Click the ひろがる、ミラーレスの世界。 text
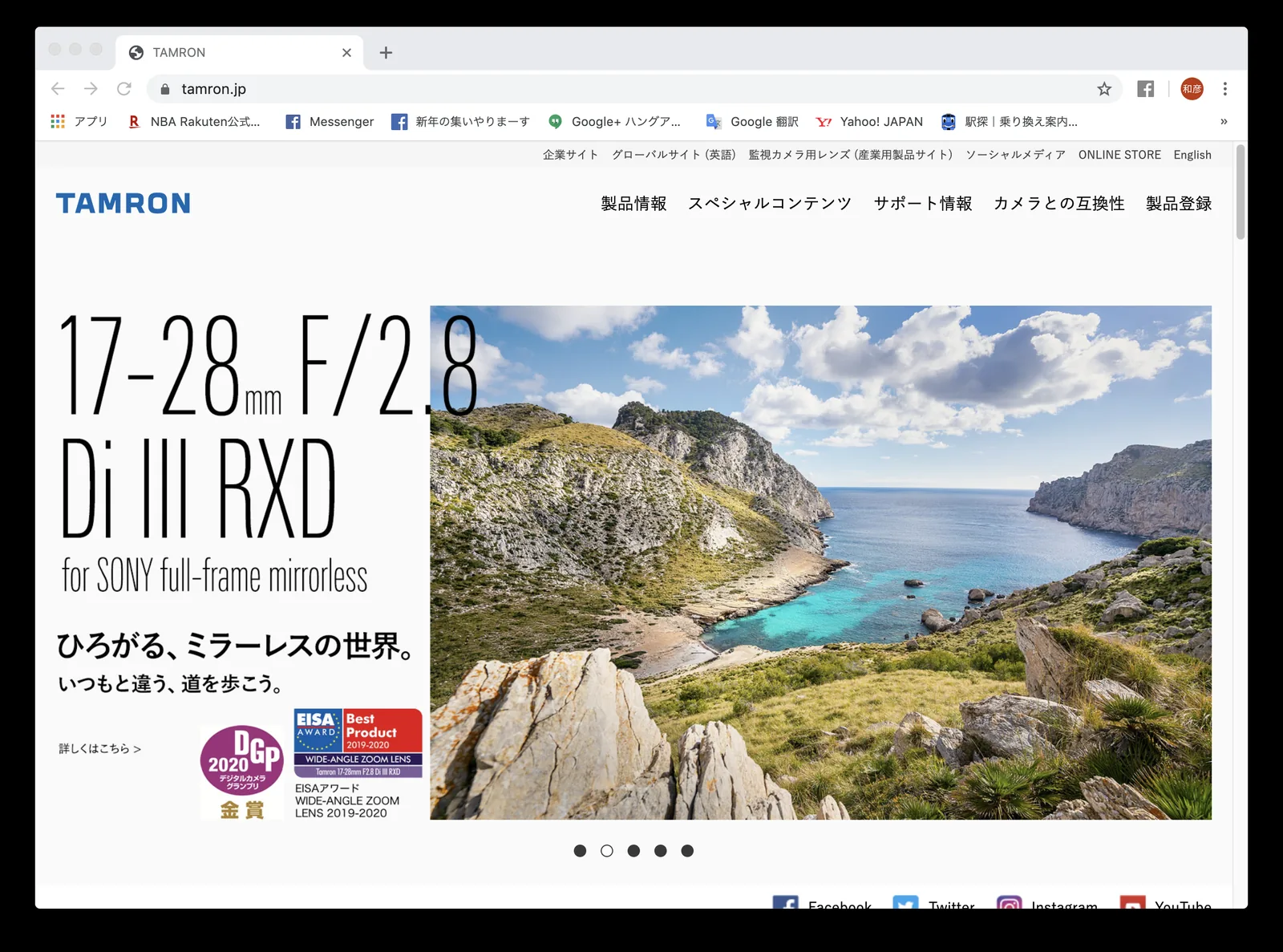1283x952 pixels. point(236,646)
